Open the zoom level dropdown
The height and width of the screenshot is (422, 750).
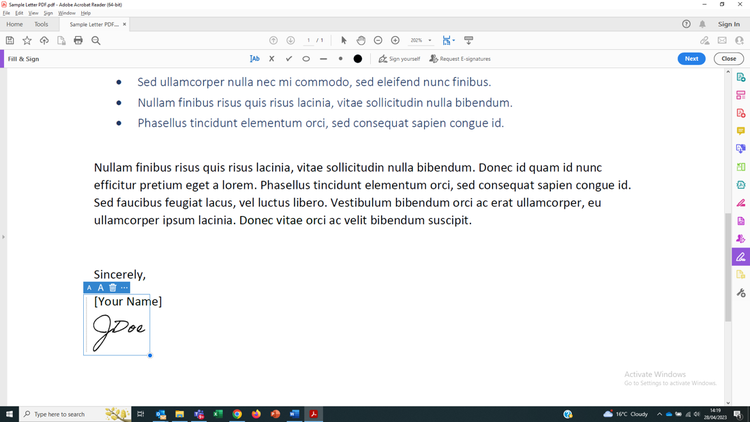[x=430, y=41]
